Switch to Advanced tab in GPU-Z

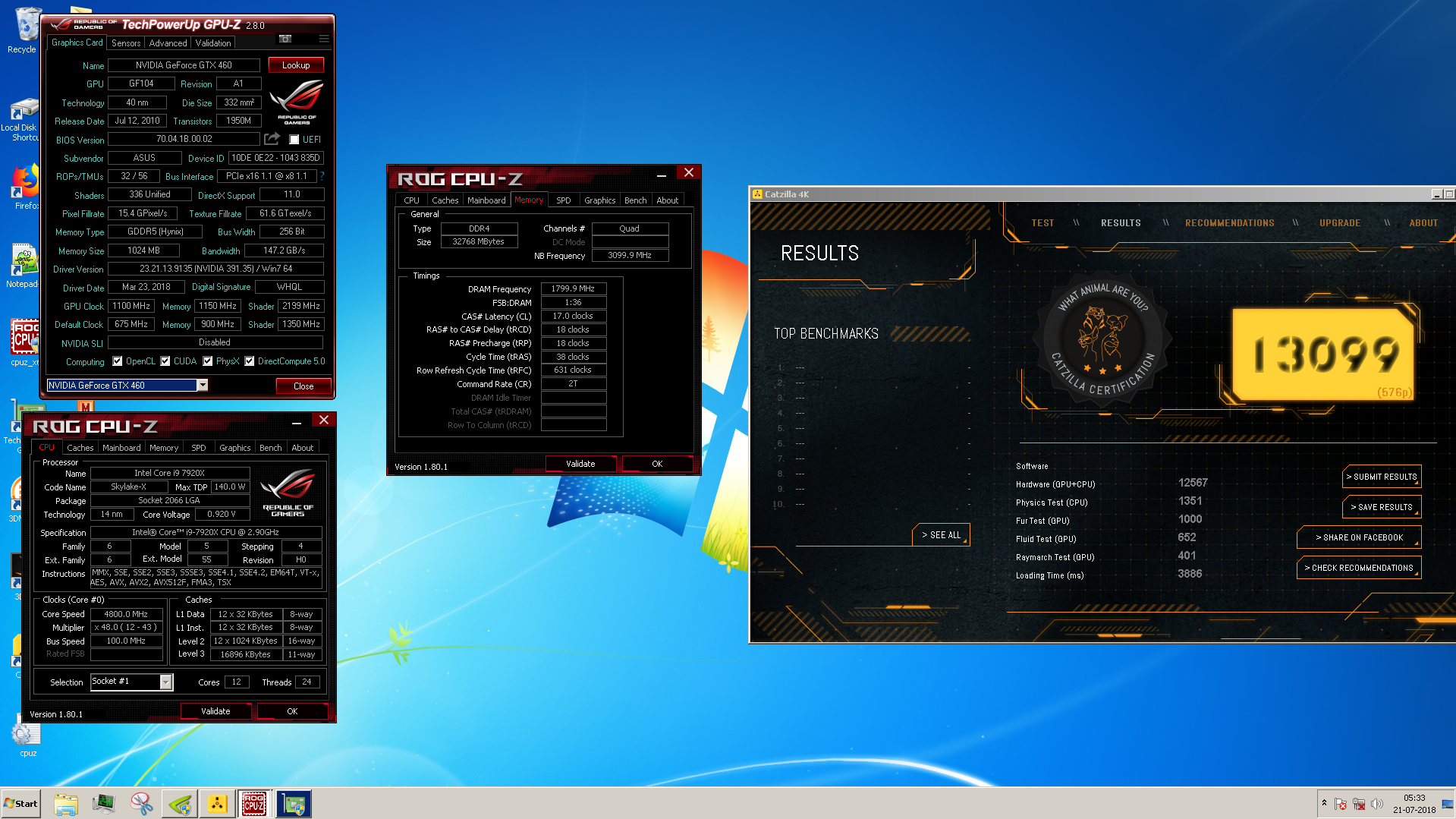[168, 43]
